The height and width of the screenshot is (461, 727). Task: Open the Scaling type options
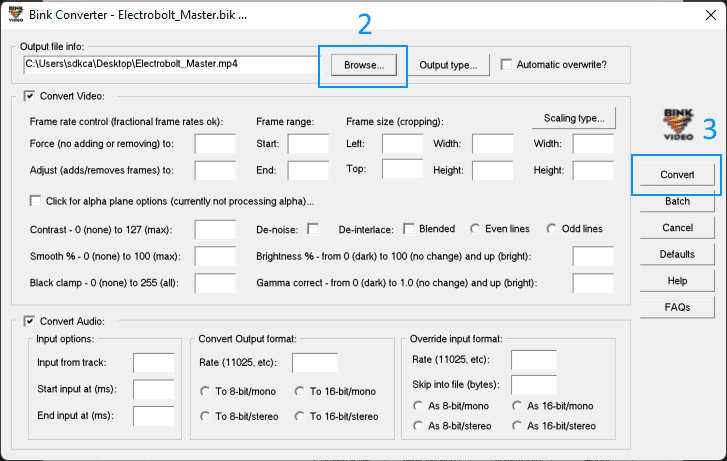click(x=574, y=118)
